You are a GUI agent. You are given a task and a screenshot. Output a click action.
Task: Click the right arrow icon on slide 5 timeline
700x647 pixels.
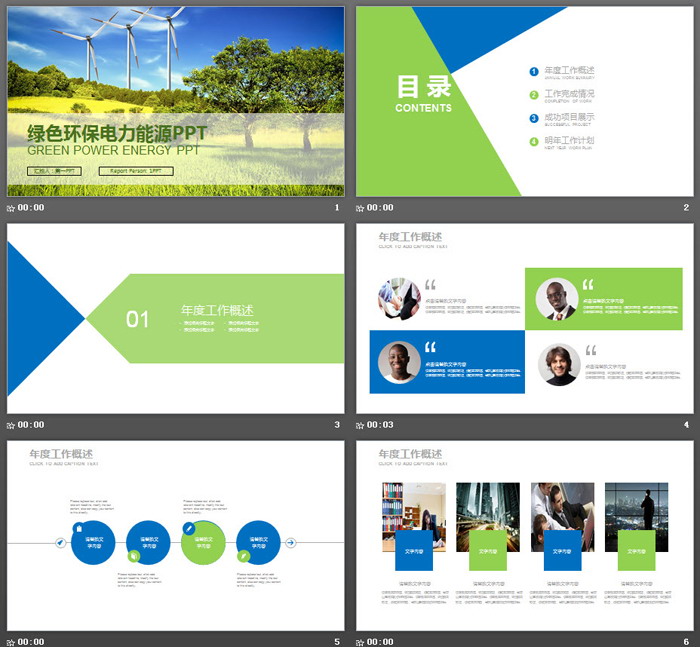pyautogui.click(x=291, y=543)
